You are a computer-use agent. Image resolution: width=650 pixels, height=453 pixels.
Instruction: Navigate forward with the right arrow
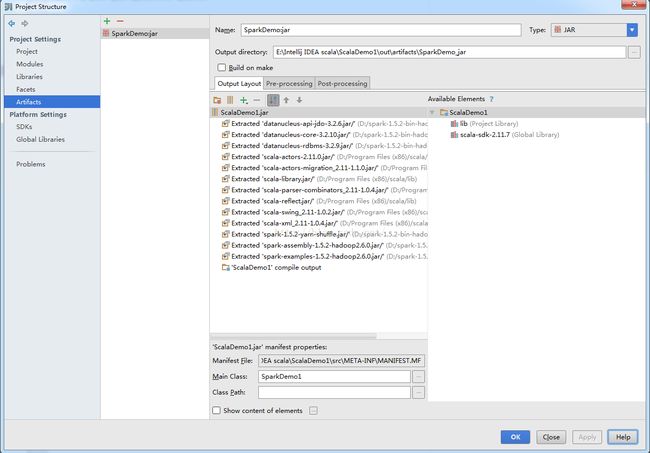click(x=25, y=24)
